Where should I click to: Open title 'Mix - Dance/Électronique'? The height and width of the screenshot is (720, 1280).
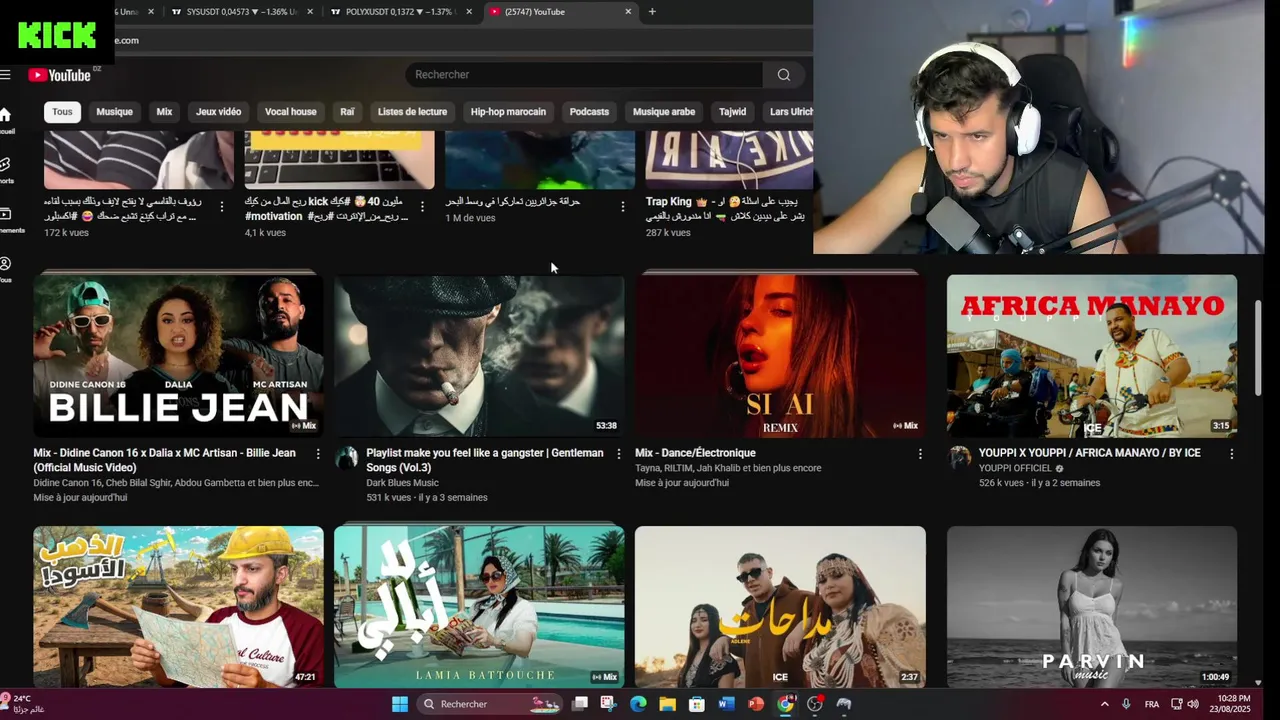(x=695, y=453)
